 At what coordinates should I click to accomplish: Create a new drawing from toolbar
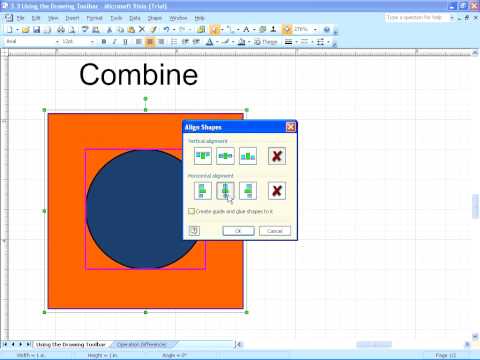coord(10,30)
